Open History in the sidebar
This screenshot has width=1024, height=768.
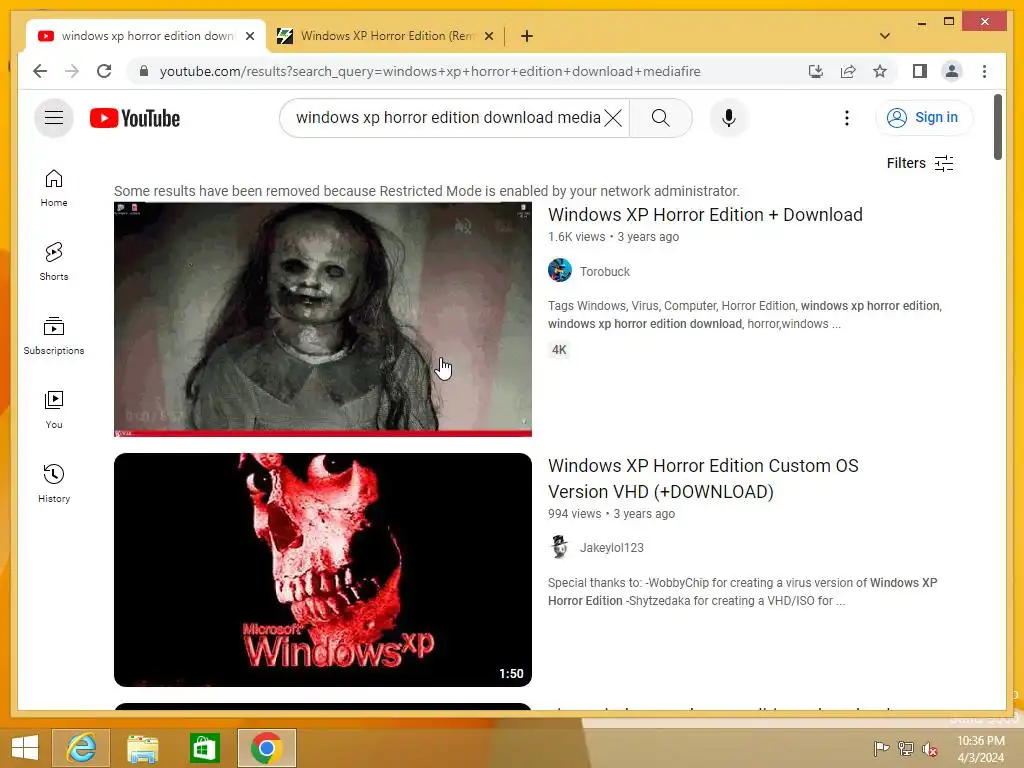(x=54, y=483)
